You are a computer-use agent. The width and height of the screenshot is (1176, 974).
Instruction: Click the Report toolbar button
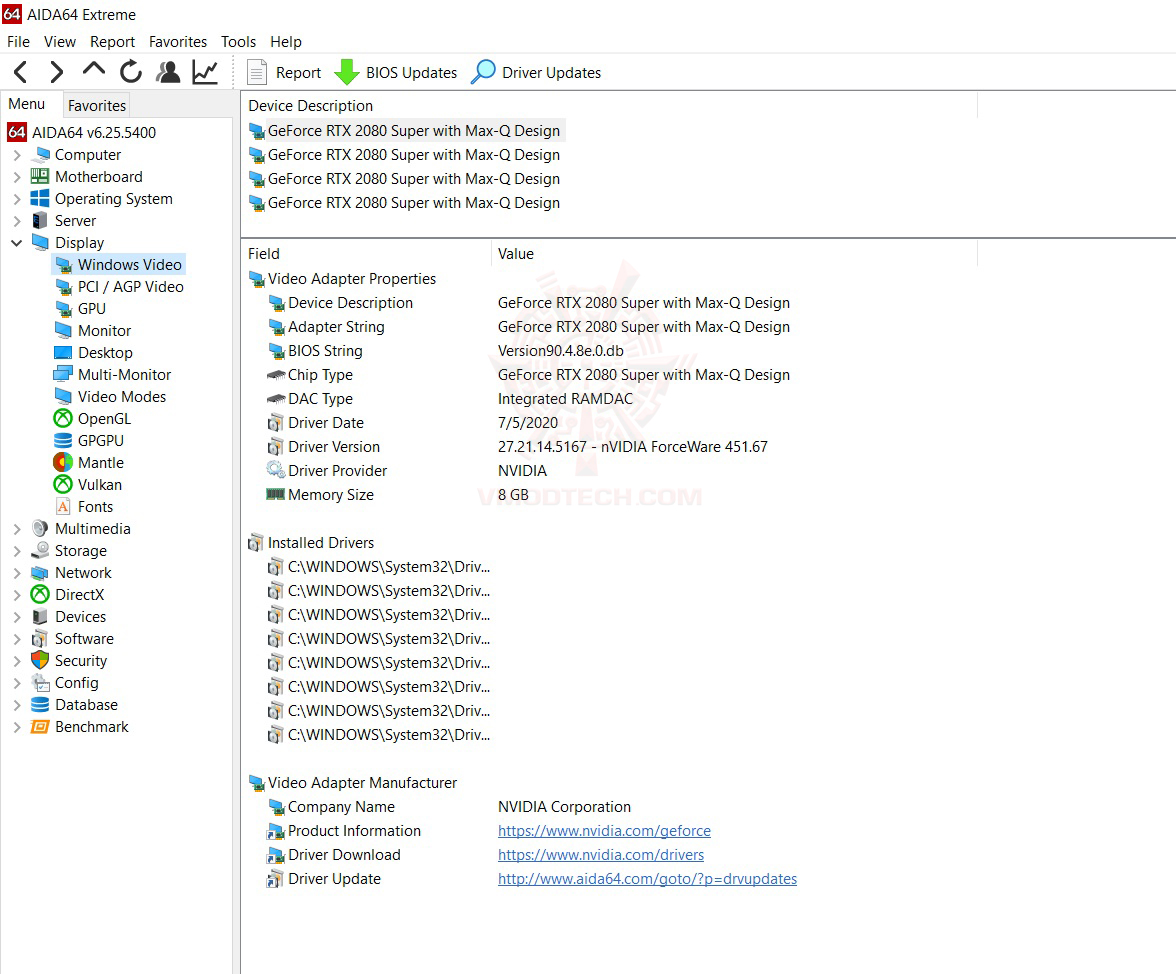(x=284, y=73)
